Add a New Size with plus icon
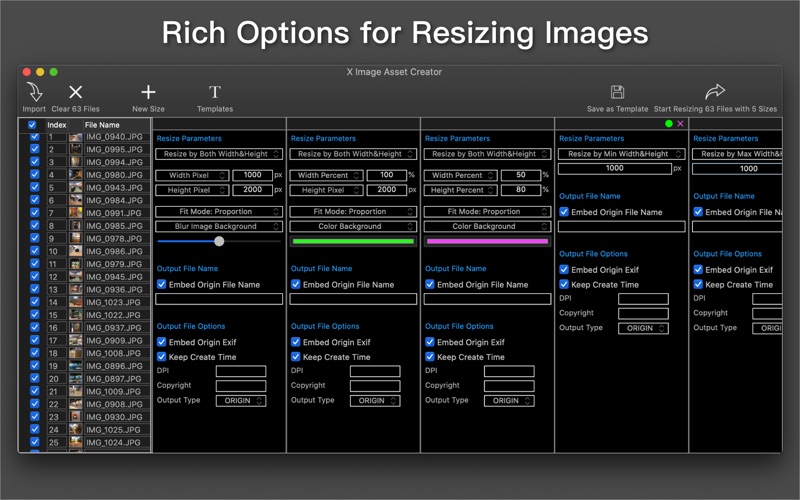Viewport: 800px width, 500px height. pos(148,92)
